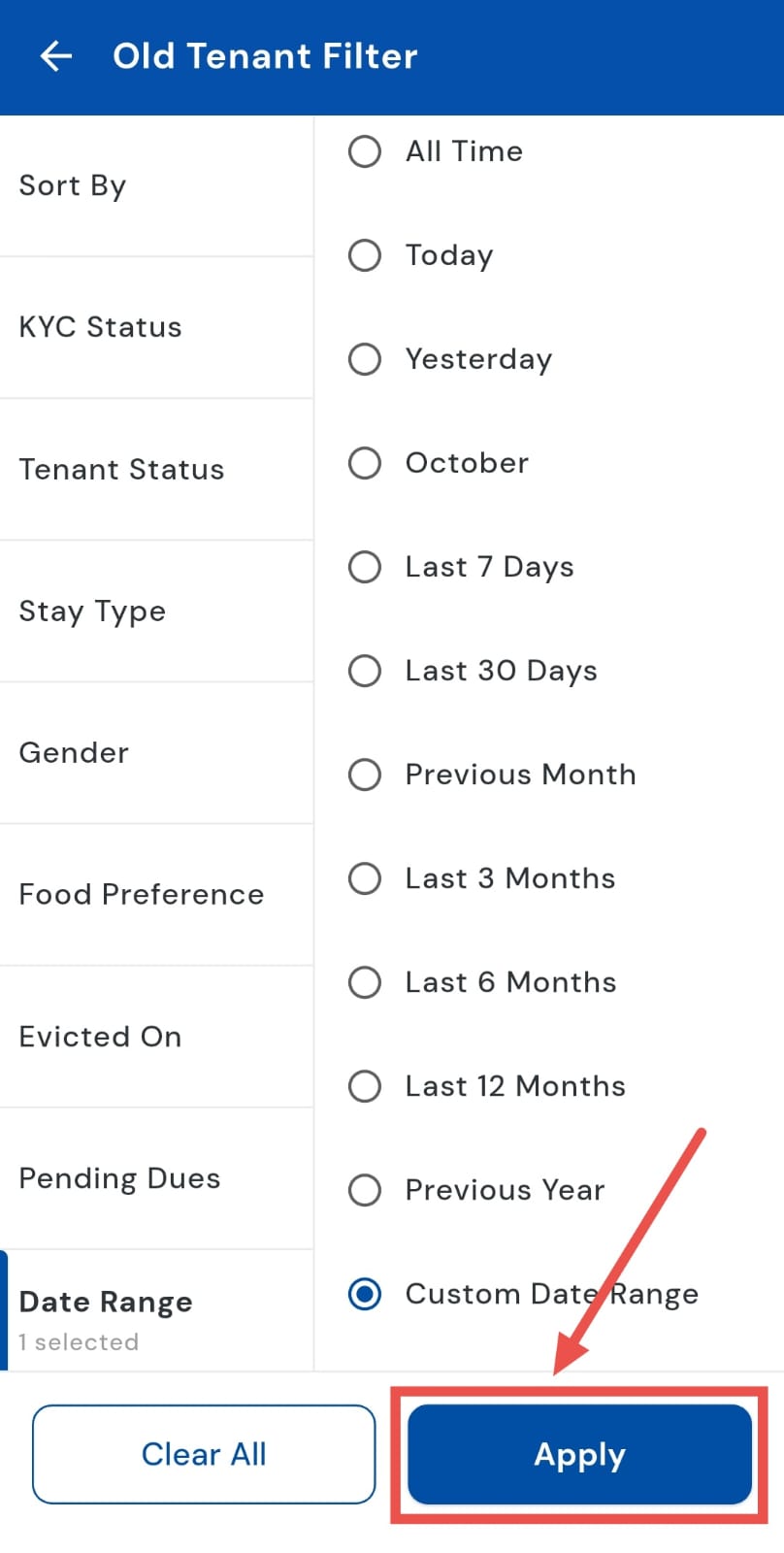Open Tenant Status filter section
The image size is (784, 1553).
155,469
